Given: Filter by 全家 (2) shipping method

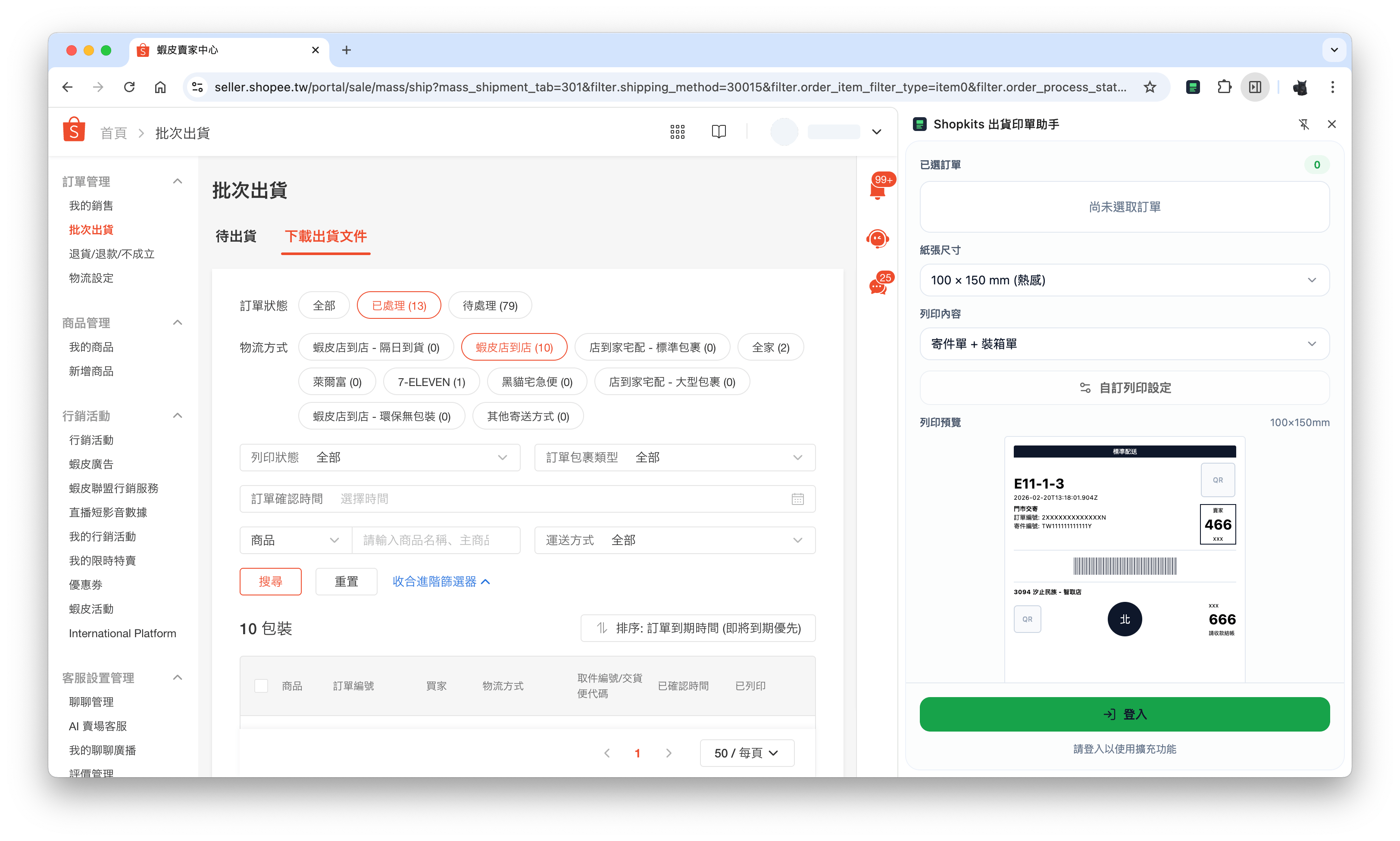Looking at the screenshot, I should (770, 347).
